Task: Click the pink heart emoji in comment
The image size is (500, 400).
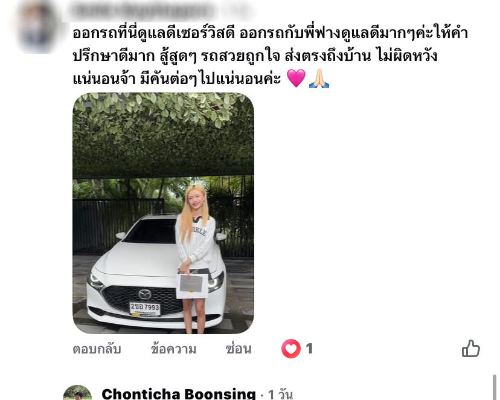Action: pos(296,78)
